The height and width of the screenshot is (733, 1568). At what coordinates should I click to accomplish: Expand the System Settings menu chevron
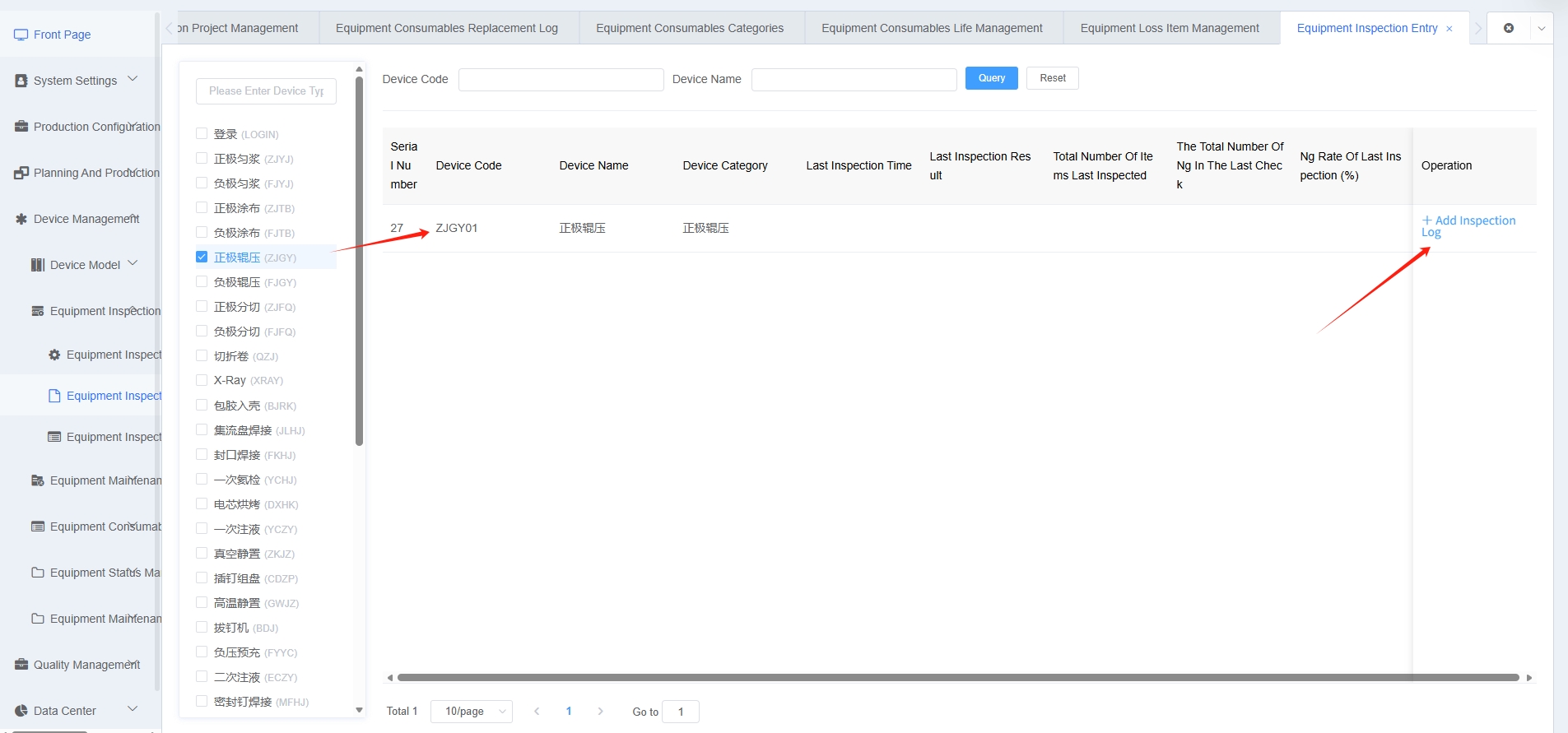click(133, 79)
